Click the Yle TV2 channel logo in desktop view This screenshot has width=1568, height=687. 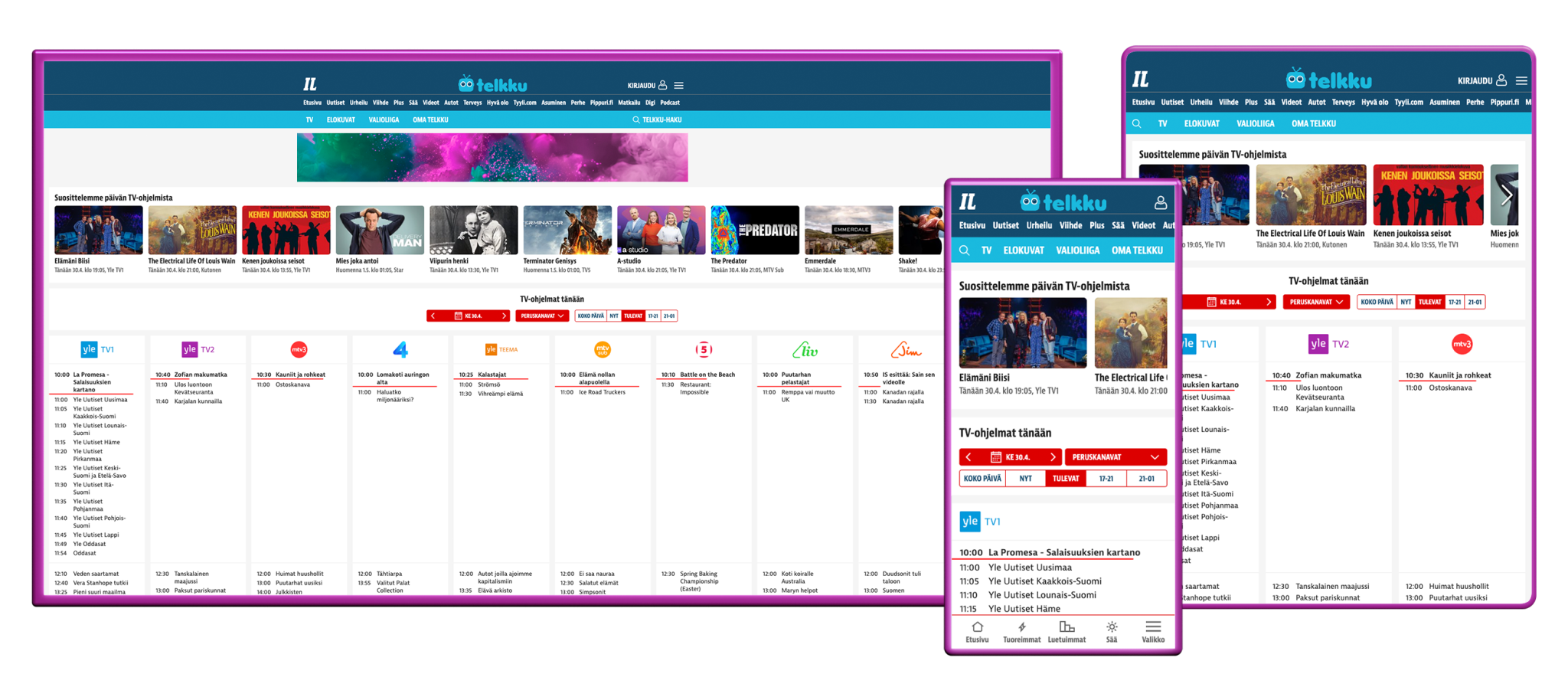point(198,349)
